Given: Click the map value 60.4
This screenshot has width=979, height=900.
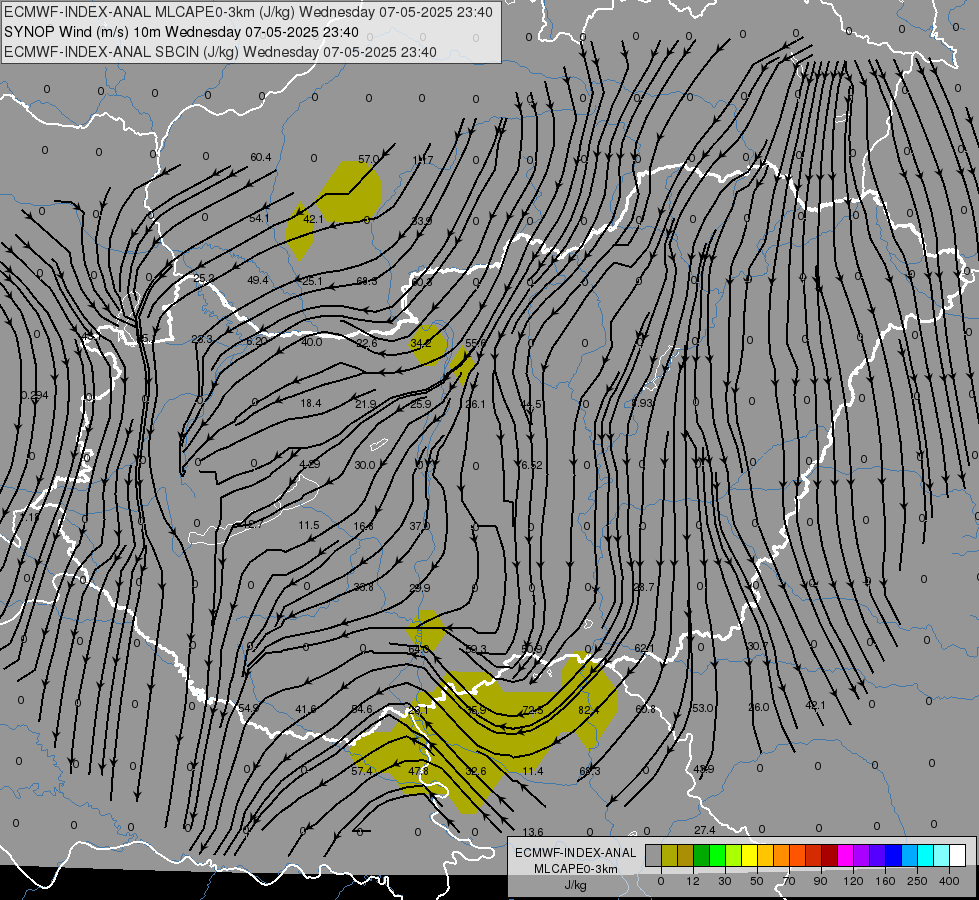Looking at the screenshot, I should (261, 157).
